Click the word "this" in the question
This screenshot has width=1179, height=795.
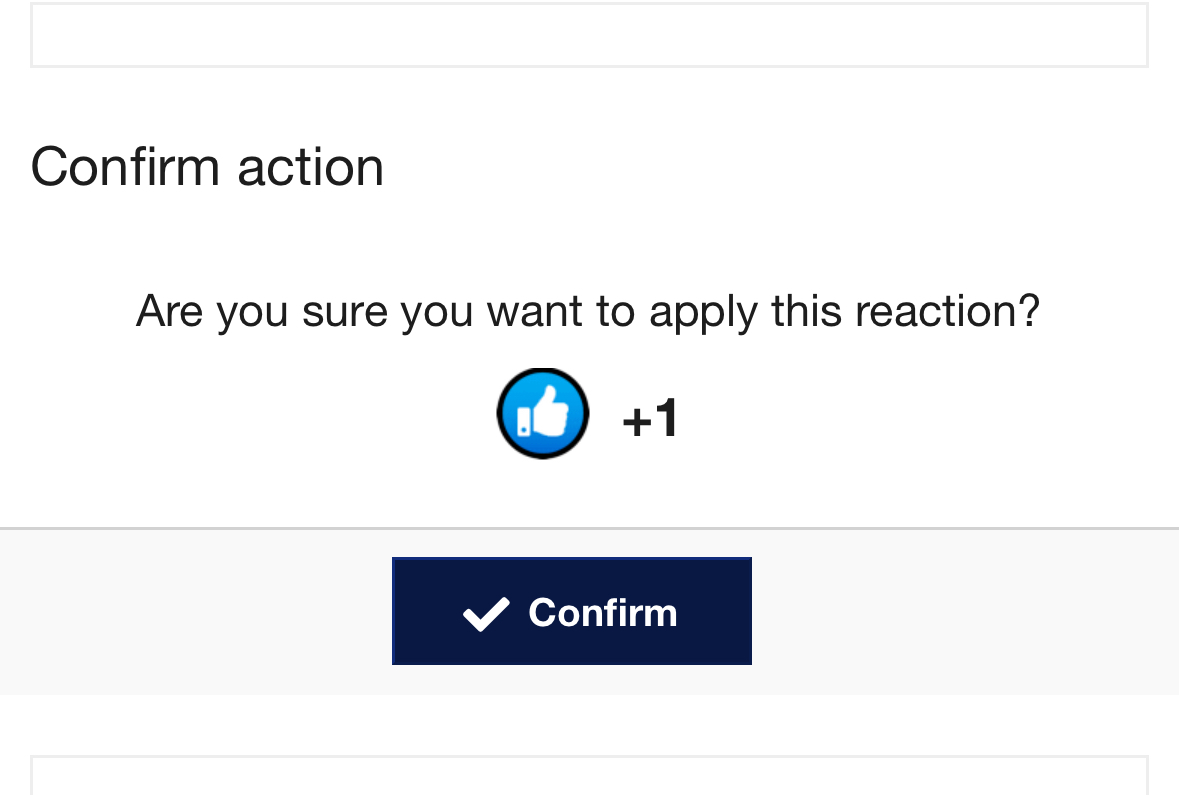806,311
